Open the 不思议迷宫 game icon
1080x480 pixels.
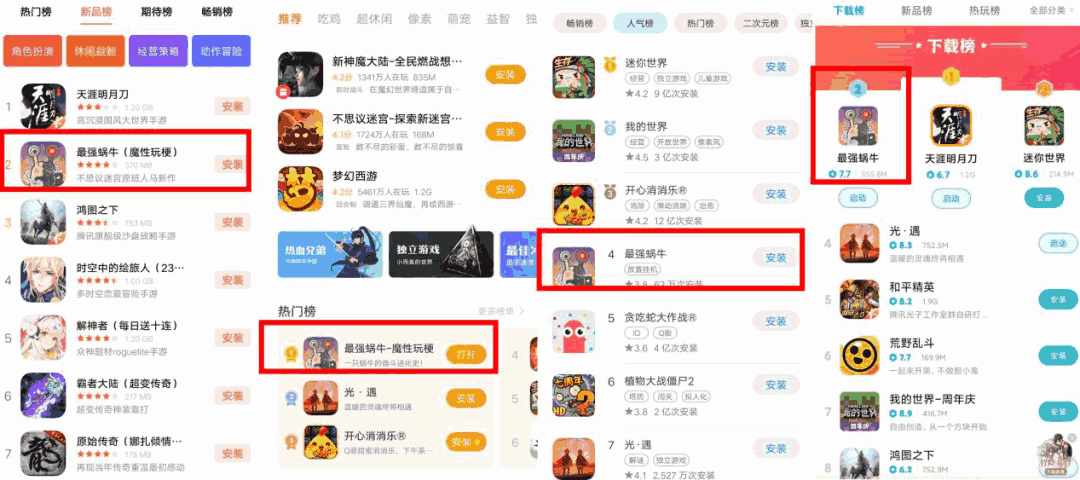click(300, 132)
